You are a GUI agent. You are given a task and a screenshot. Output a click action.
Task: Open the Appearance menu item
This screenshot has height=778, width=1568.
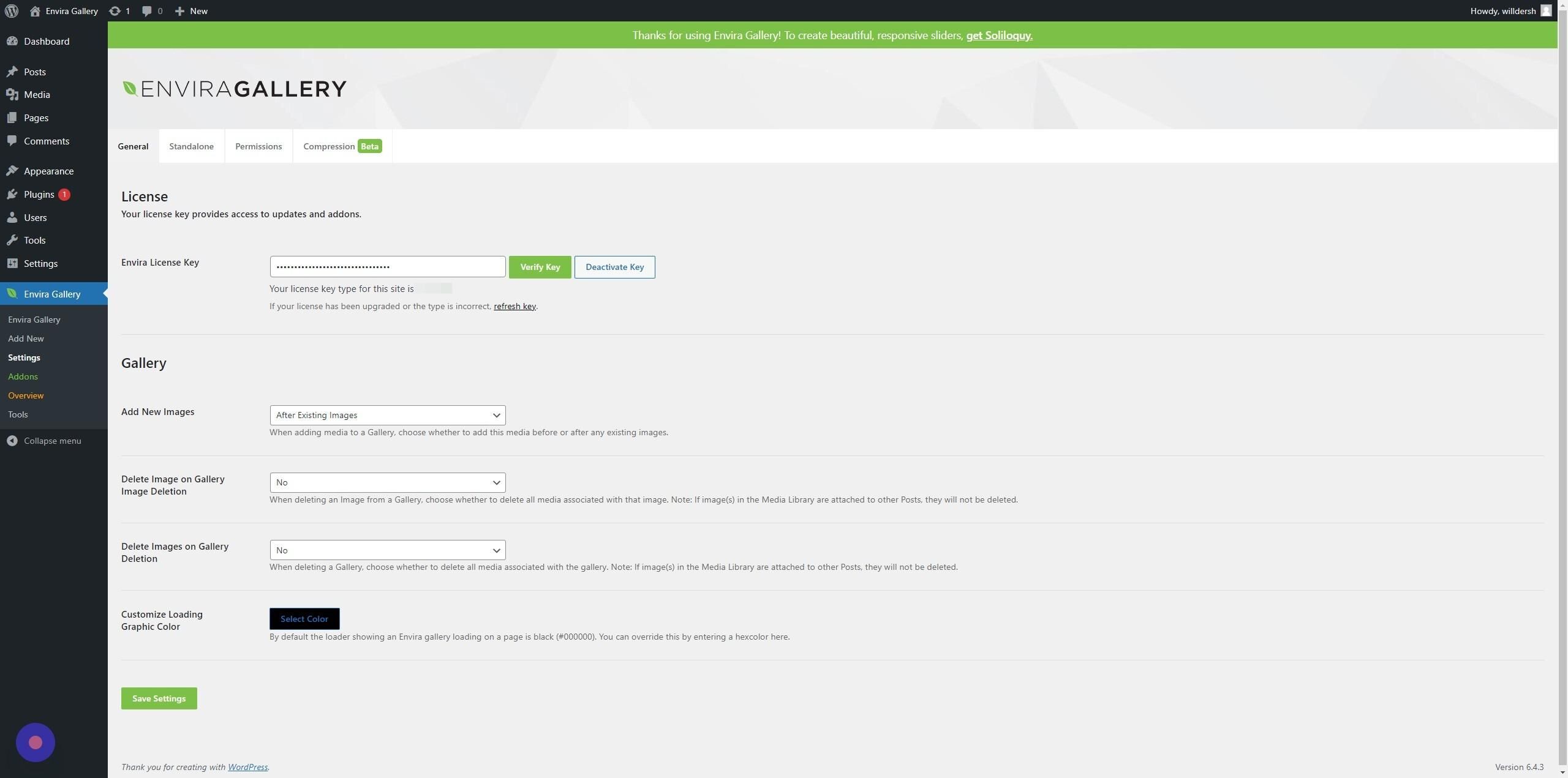pos(54,171)
